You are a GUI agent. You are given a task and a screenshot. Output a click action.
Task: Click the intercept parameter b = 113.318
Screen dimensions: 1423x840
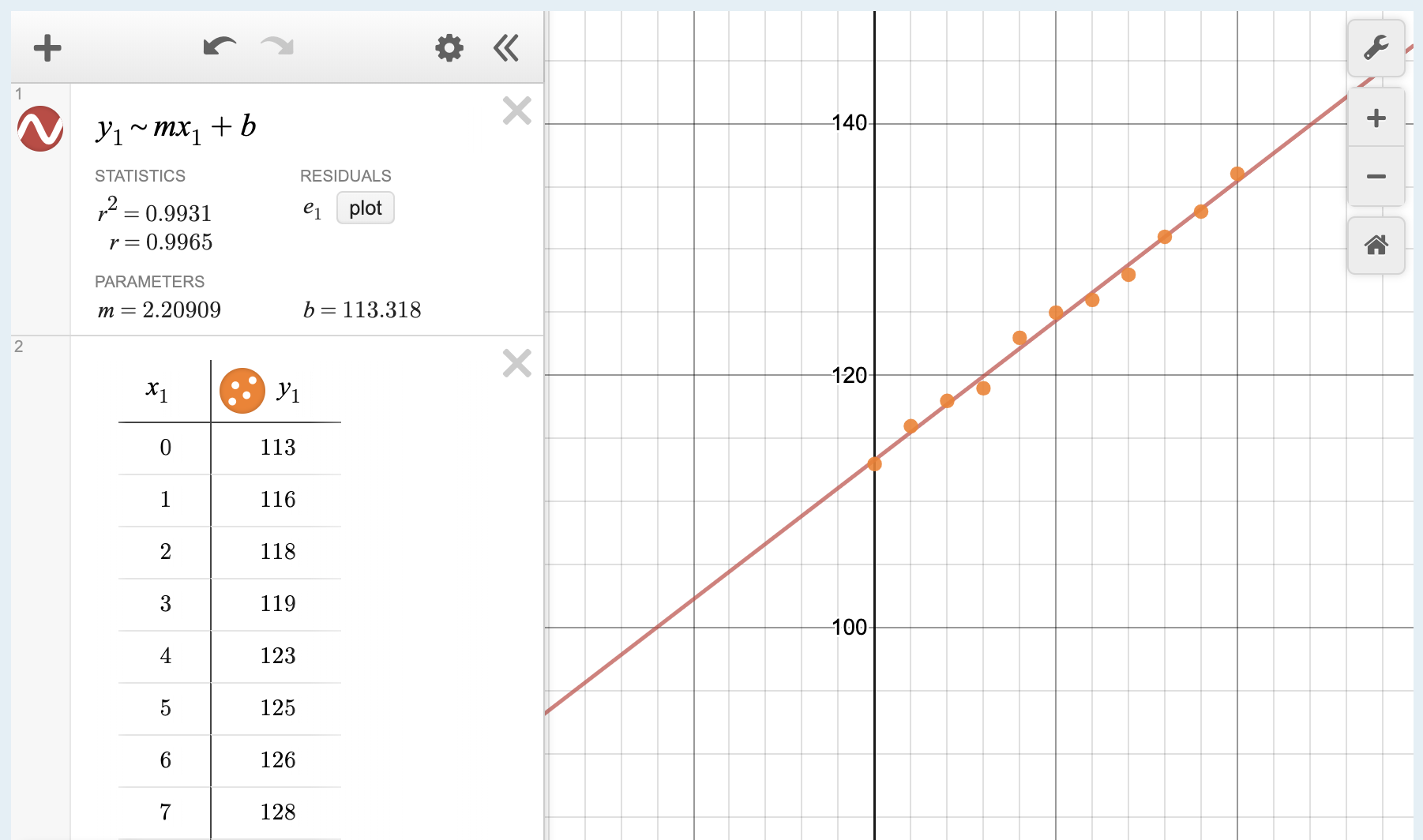362,310
